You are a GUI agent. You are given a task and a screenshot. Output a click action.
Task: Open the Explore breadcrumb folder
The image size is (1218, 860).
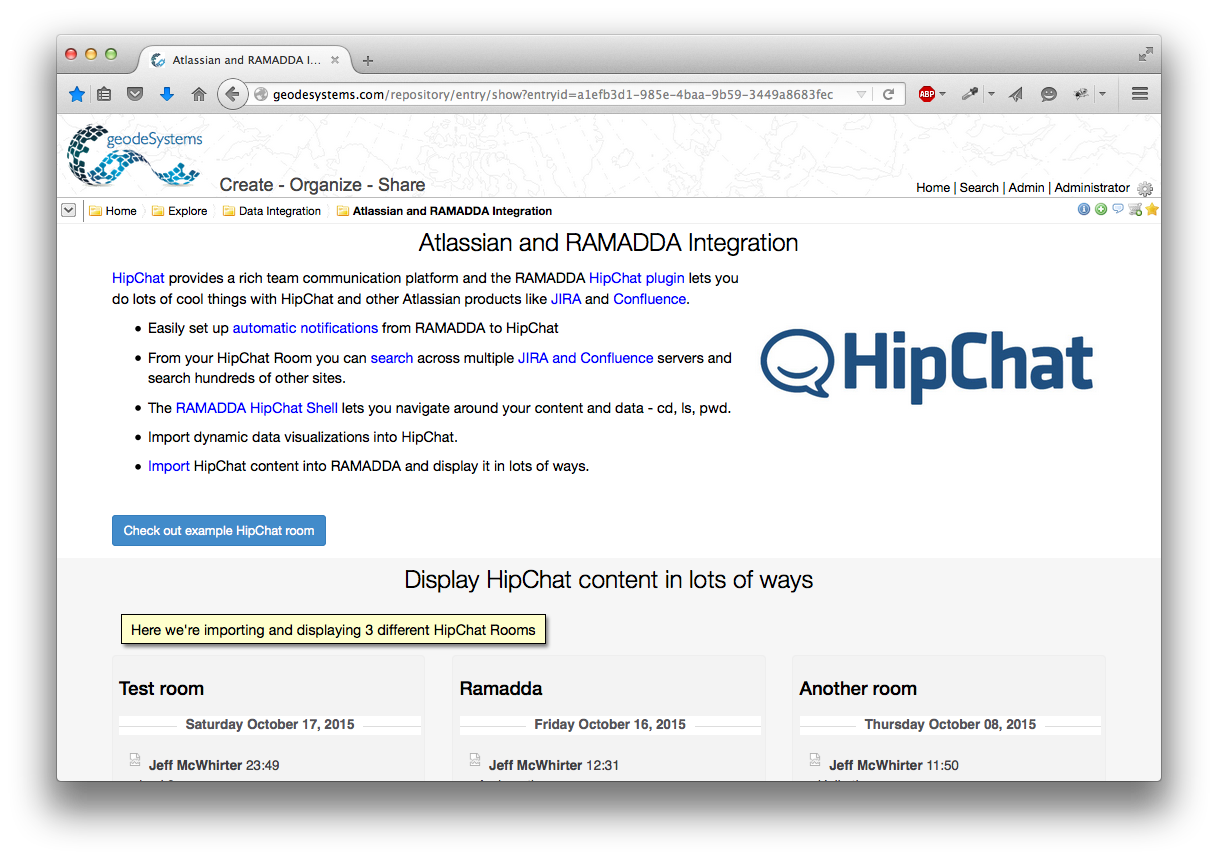(180, 211)
